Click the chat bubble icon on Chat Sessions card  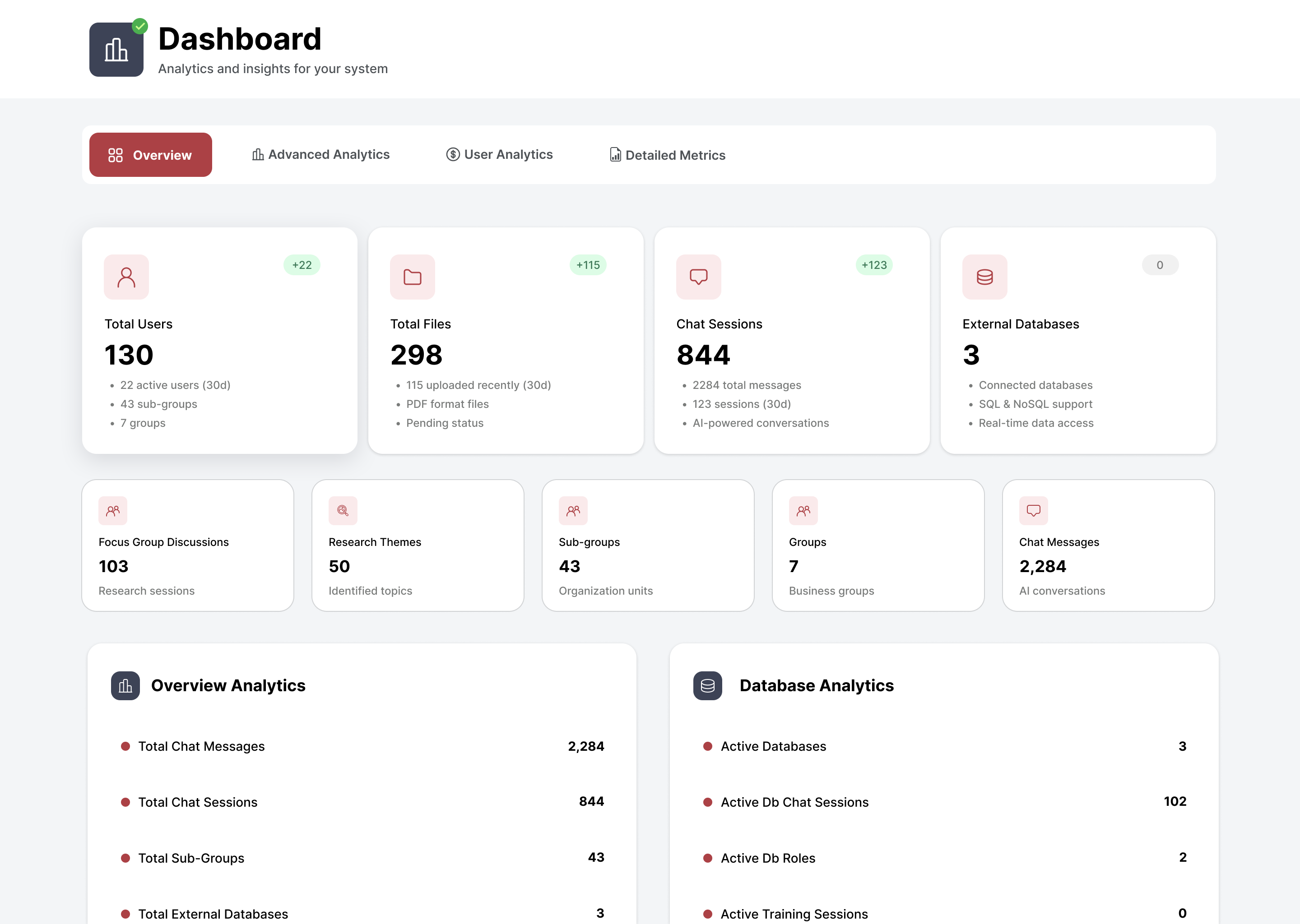698,277
